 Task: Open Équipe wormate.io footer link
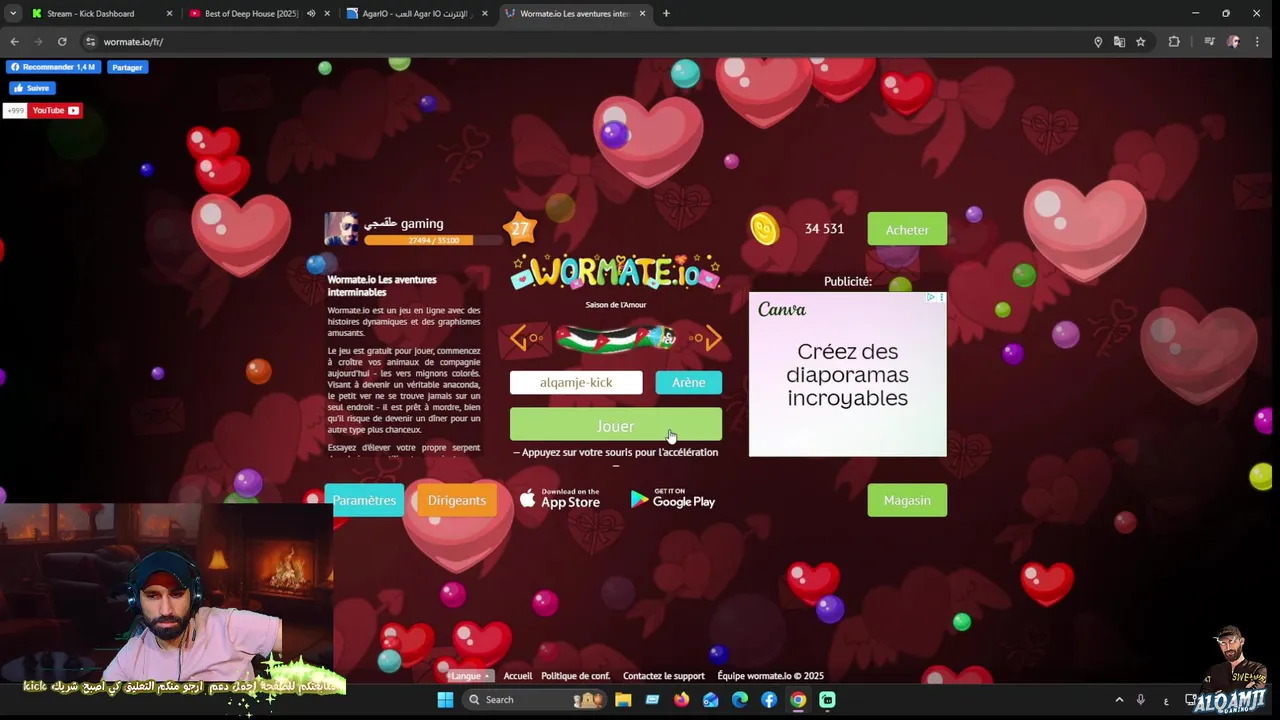(770, 676)
